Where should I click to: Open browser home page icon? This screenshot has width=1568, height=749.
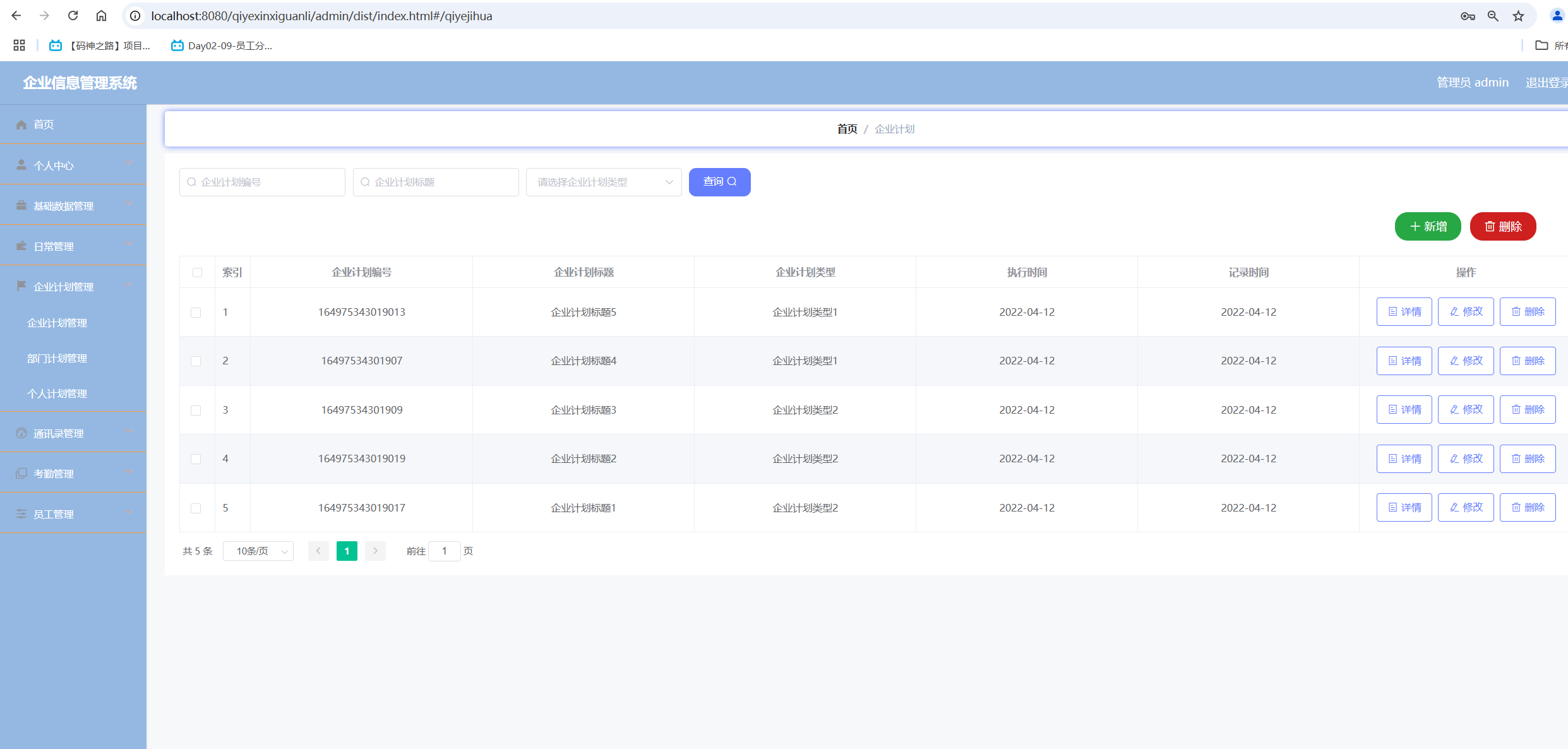click(101, 16)
